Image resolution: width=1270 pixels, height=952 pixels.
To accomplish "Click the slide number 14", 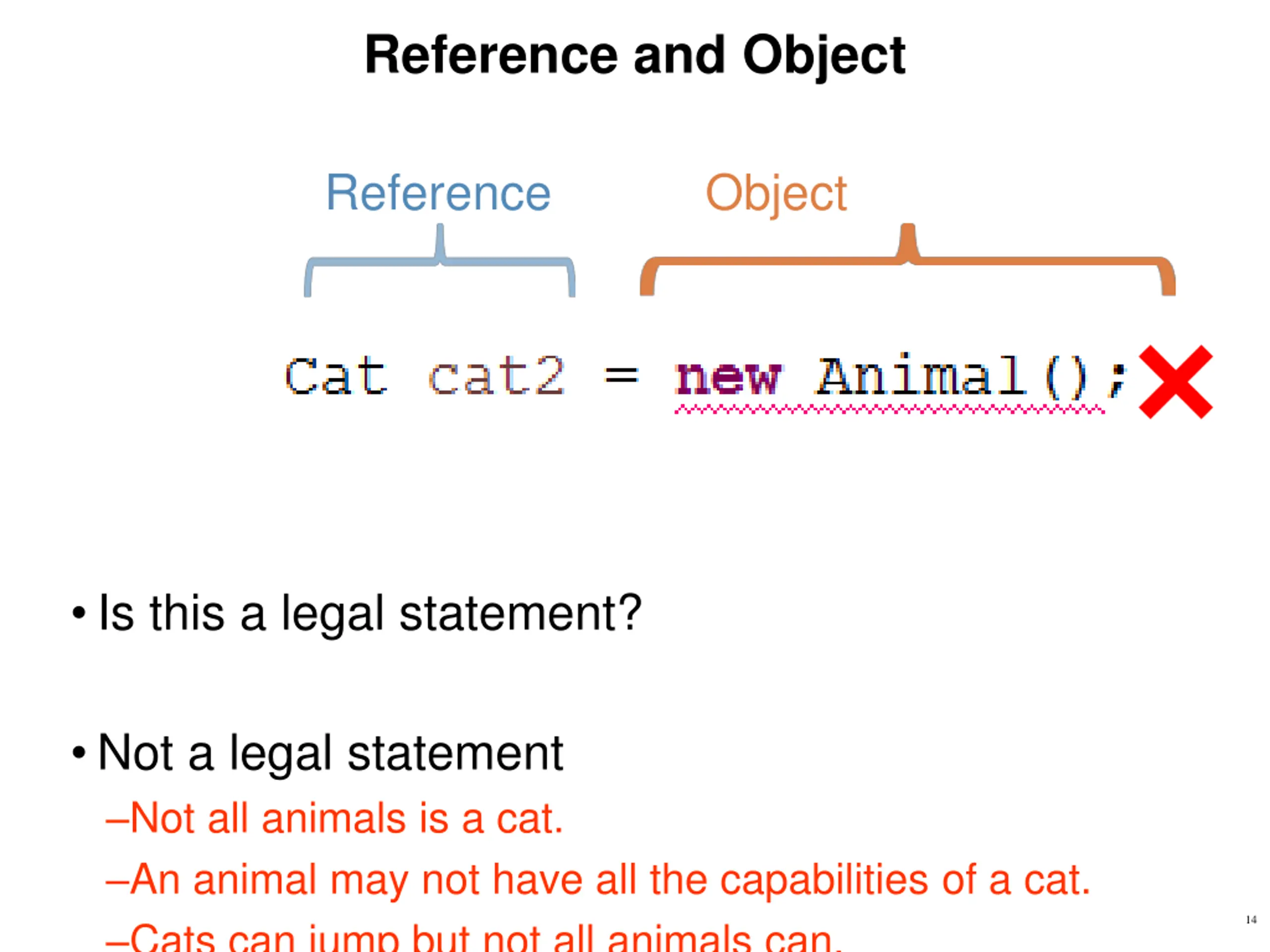I will tap(1252, 920).
